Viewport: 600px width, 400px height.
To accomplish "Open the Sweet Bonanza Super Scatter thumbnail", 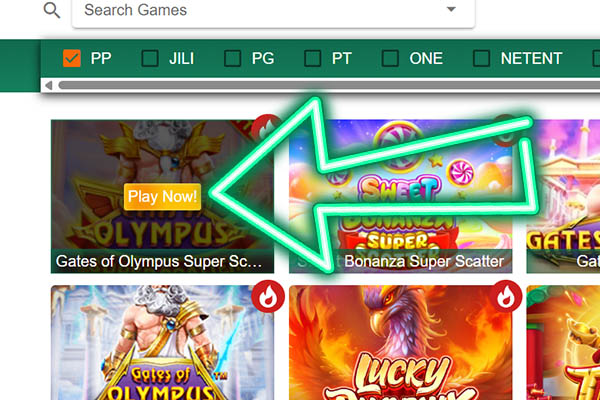I will [400, 196].
